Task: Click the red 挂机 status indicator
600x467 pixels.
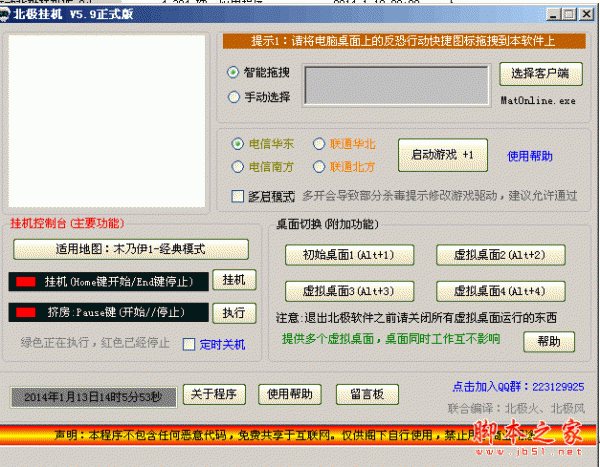Action: [x=26, y=282]
